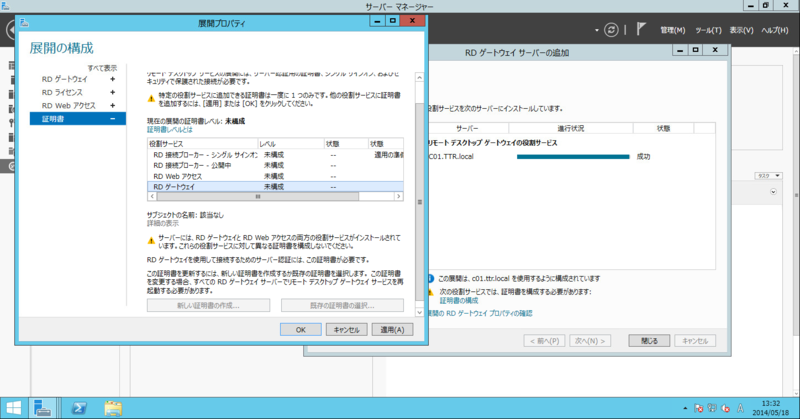Click 閉じる in the RD ゲートウェイ wizard
Screen dimensions: 800x419
coord(649,341)
